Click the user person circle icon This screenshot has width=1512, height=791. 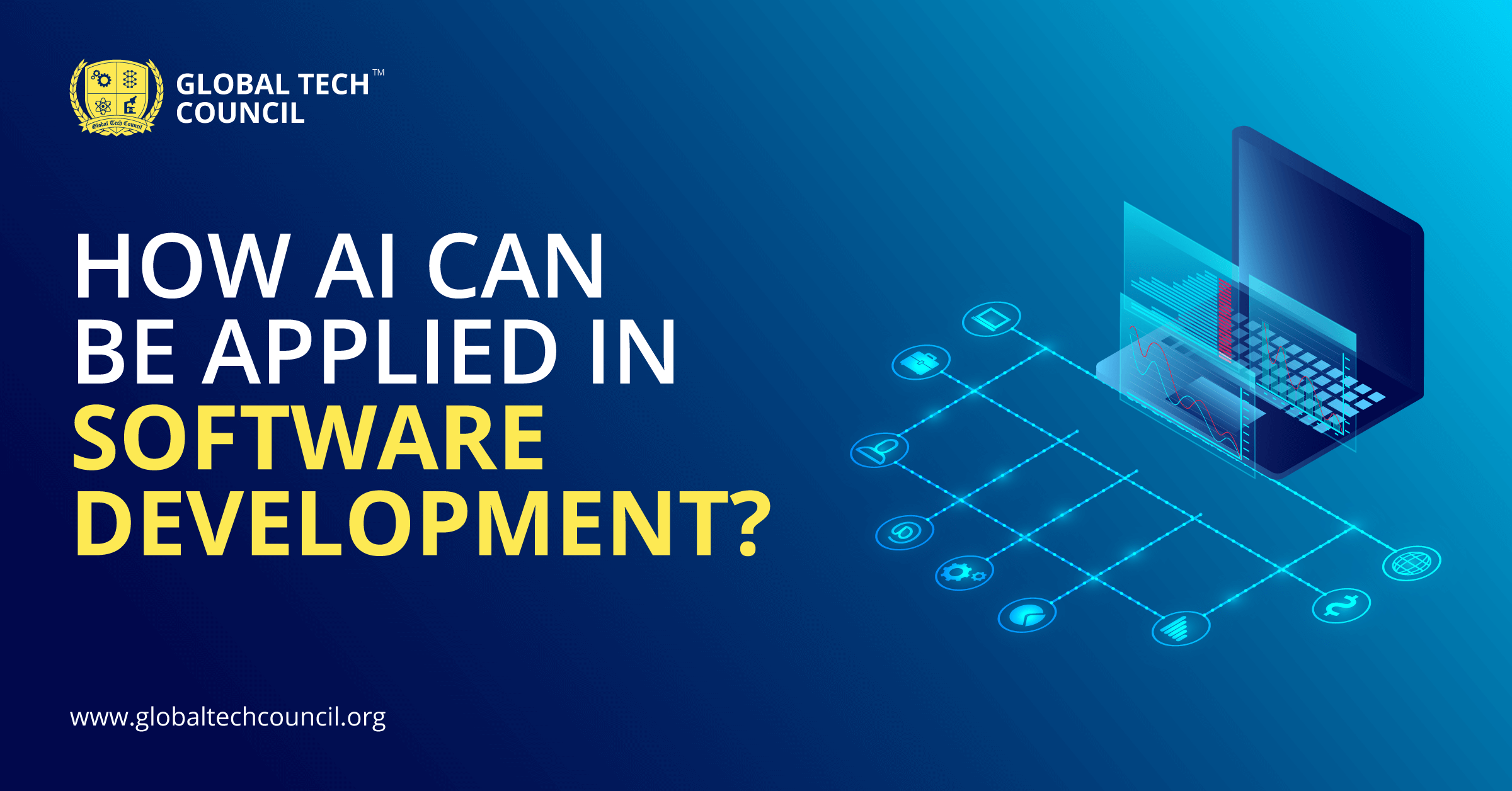click(879, 450)
